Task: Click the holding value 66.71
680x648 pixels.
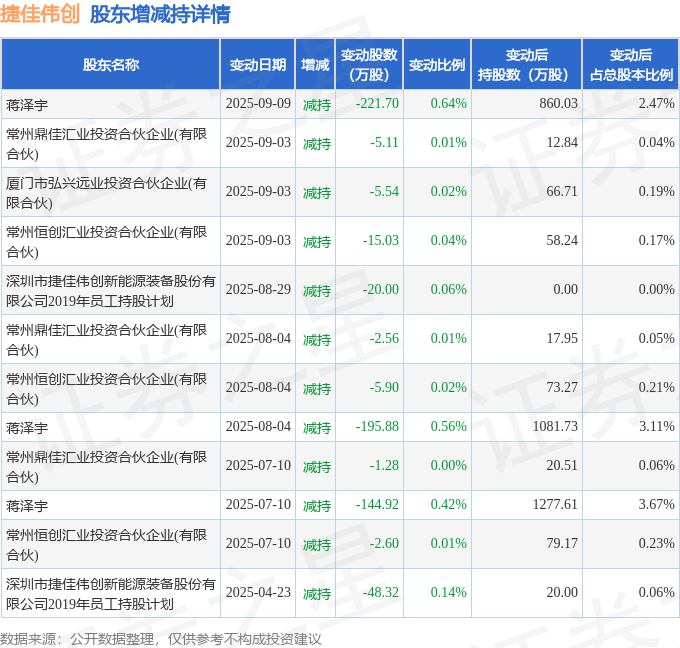Action: coord(562,191)
